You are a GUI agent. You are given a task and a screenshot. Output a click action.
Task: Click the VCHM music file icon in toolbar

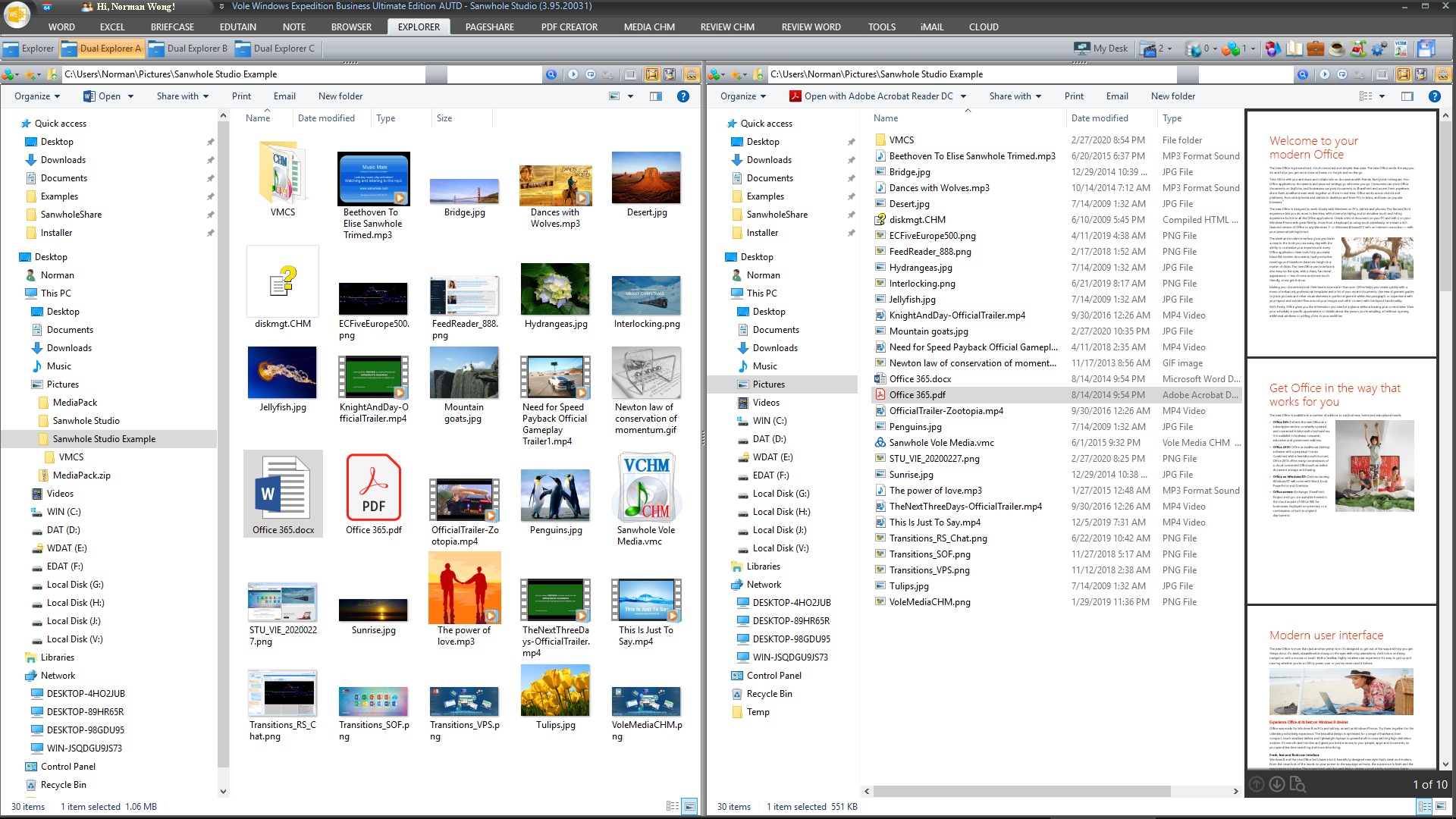(1401, 49)
